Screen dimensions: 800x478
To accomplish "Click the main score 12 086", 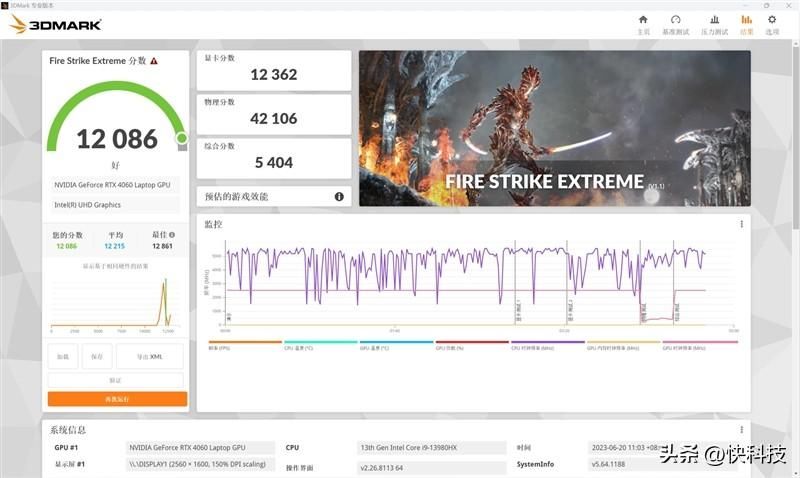I will 117,139.
